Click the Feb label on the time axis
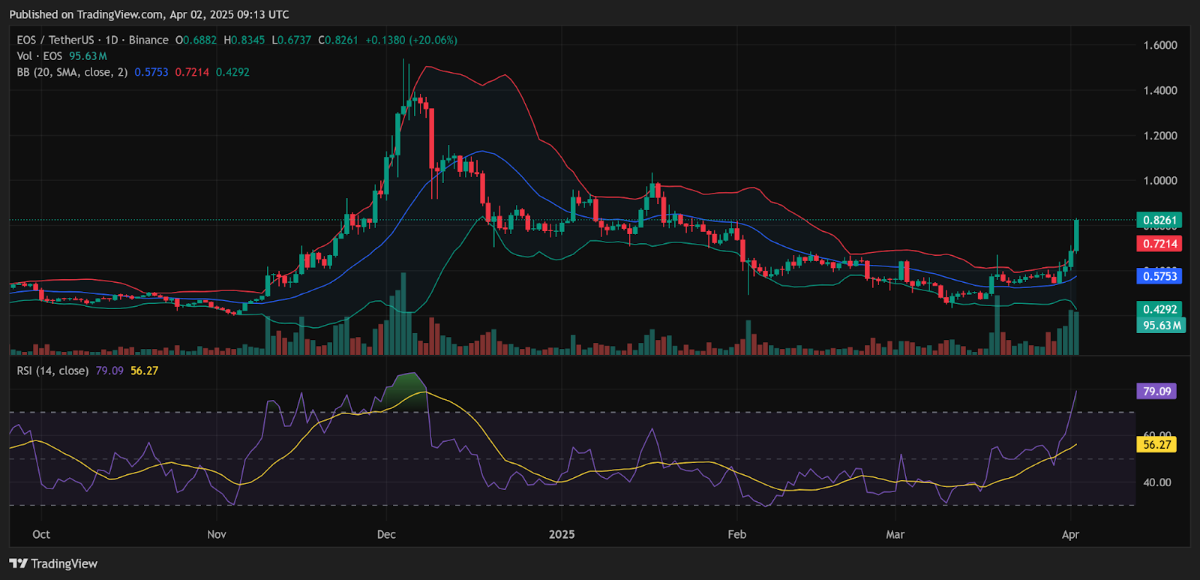Screen dimensions: 1200x580 (x=739, y=535)
